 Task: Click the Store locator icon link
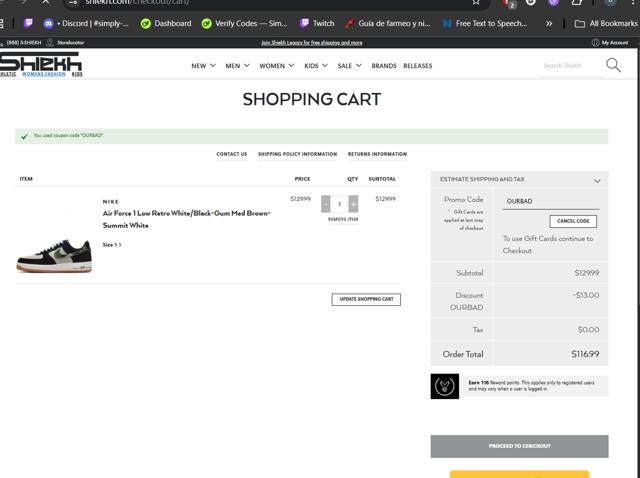point(66,42)
